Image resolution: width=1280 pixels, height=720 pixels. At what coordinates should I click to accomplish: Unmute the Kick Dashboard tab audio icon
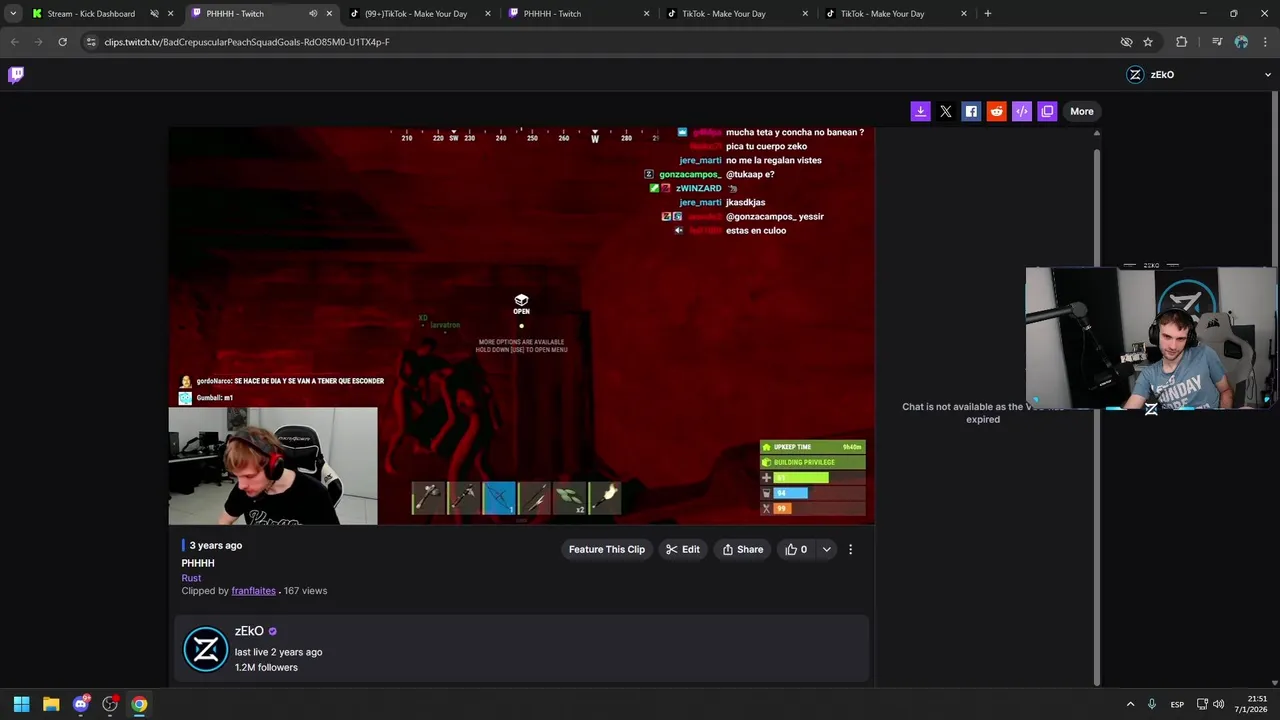coord(154,14)
